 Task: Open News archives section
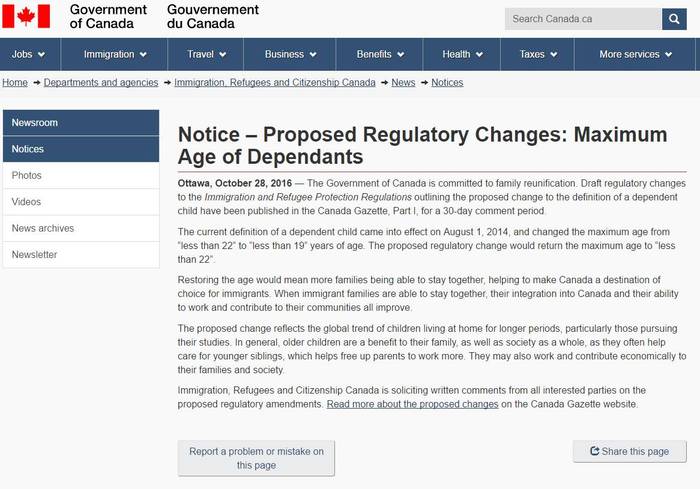click(x=81, y=228)
